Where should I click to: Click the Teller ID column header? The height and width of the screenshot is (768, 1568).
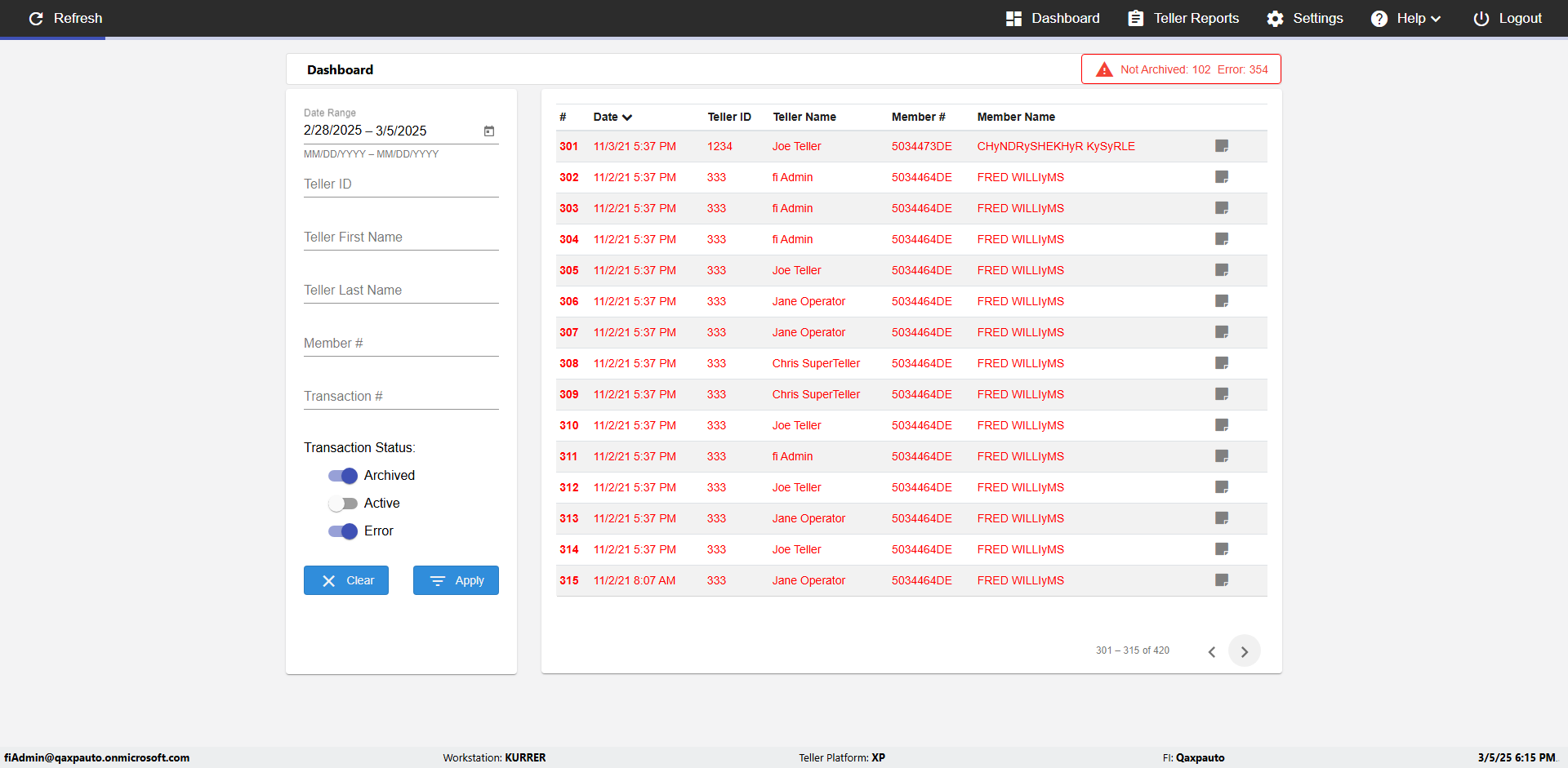click(x=729, y=117)
